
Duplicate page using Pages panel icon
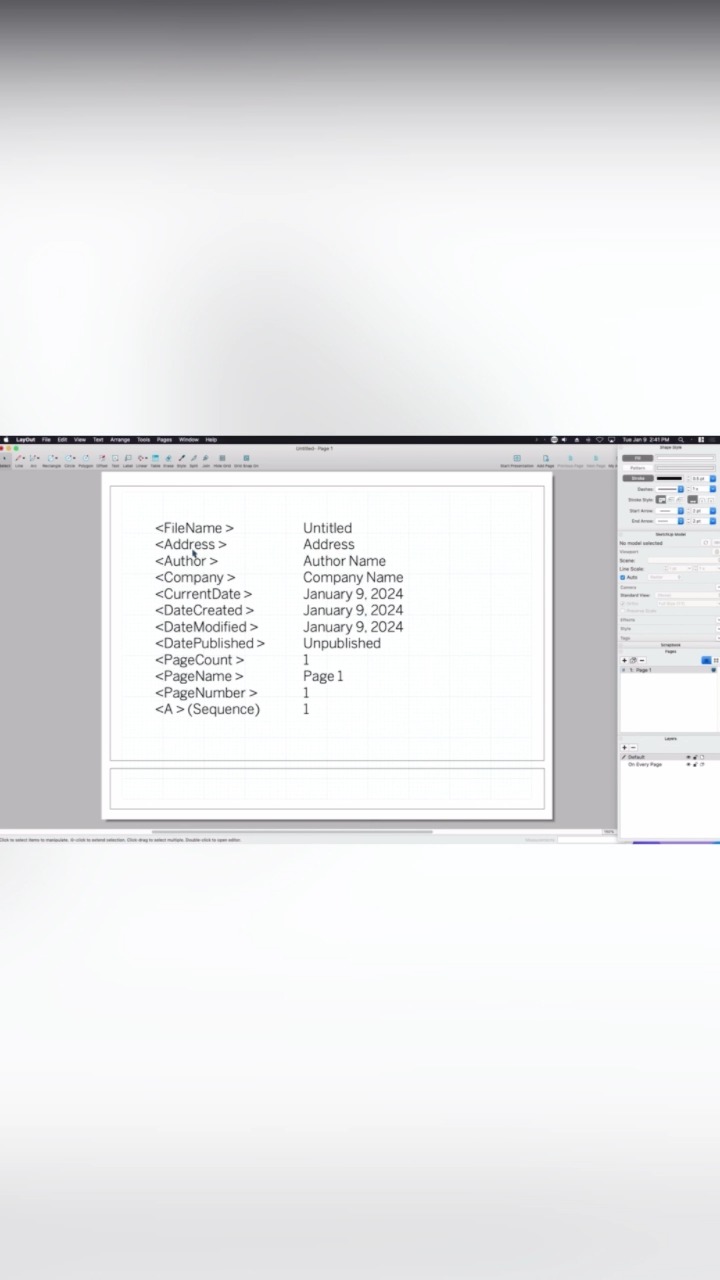point(633,661)
